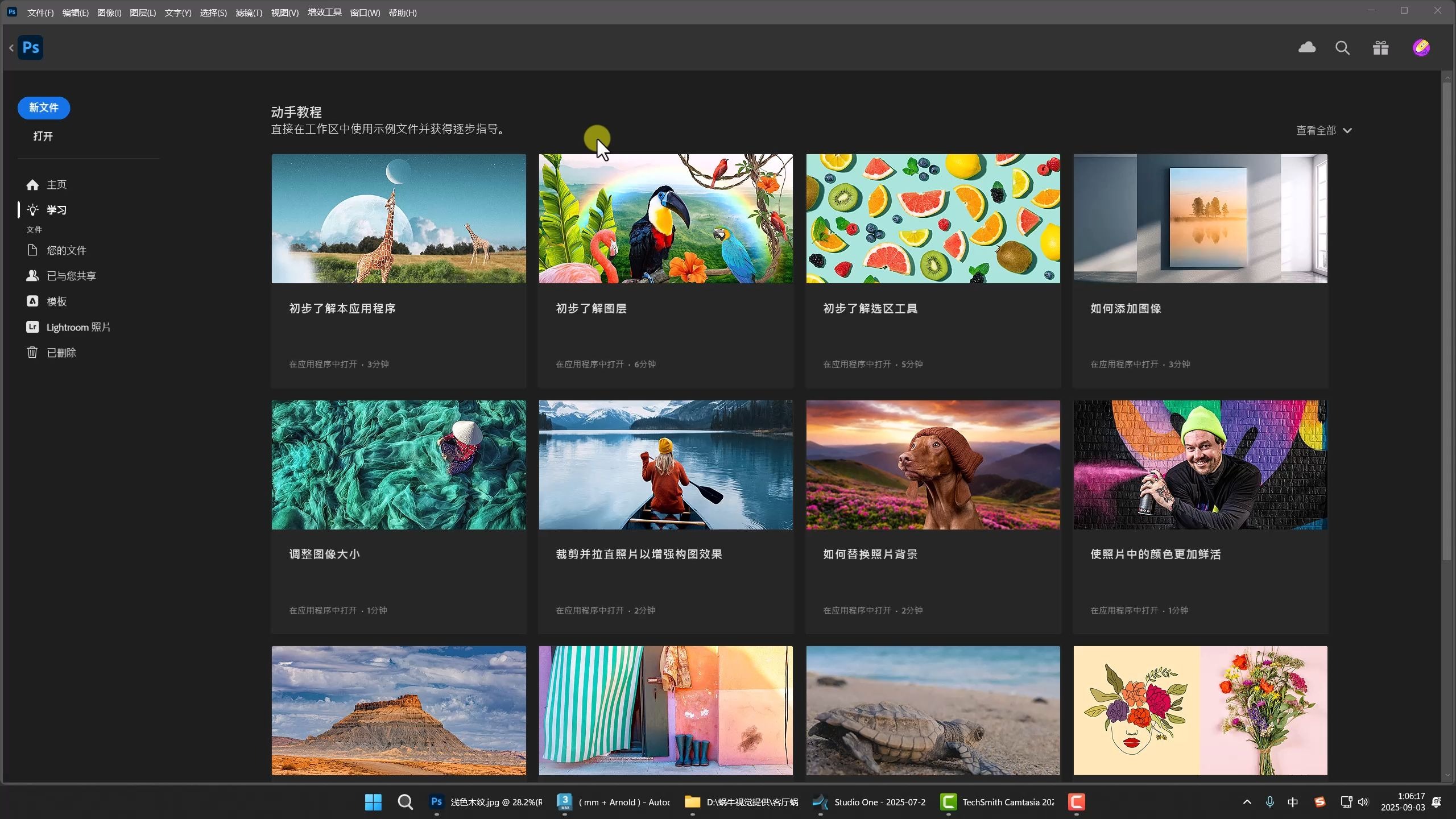Screen dimensions: 1456x819
Task: Expand 查看全部 view all dropdown
Action: (1323, 130)
